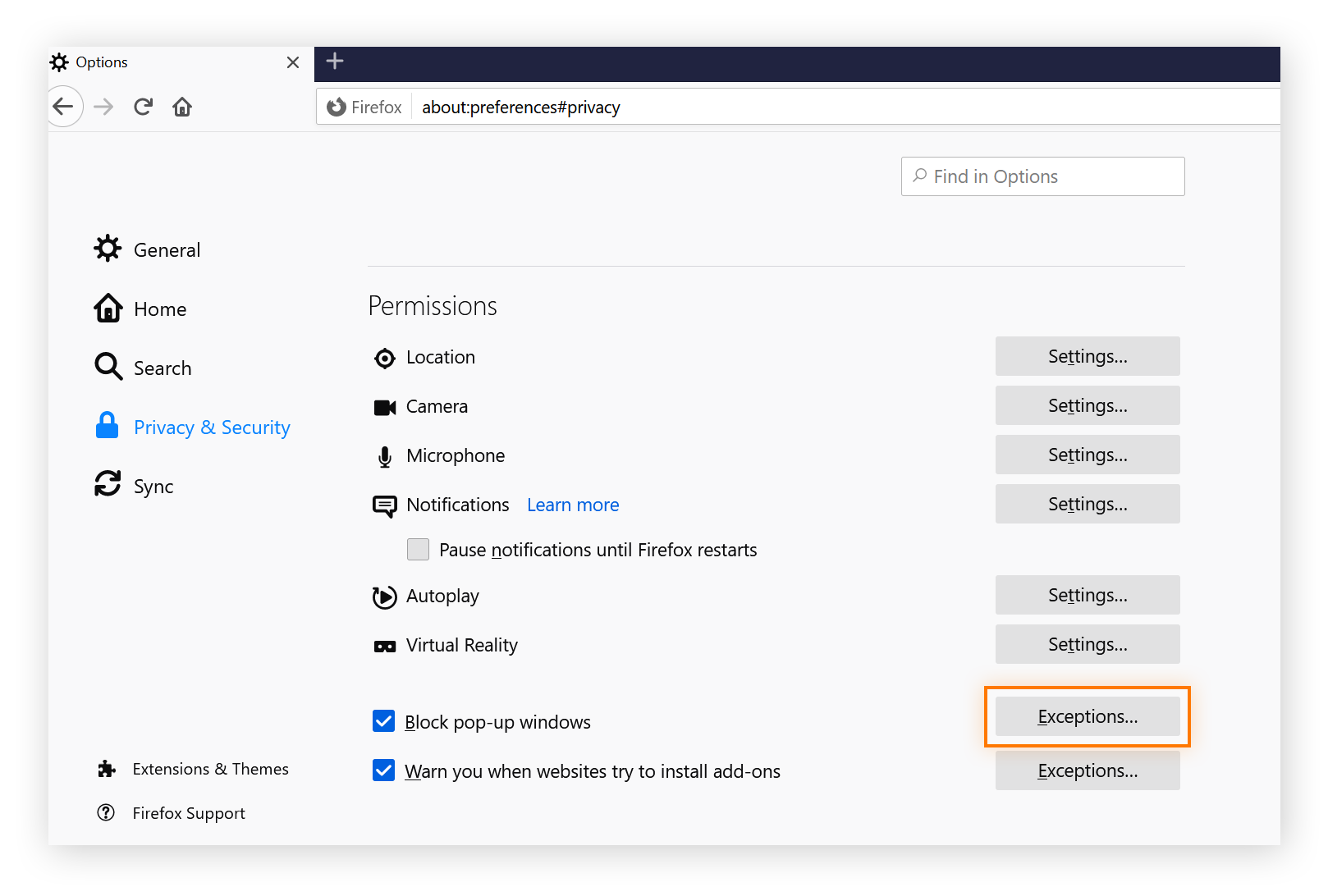Uncheck Block pop-up windows

[383, 721]
